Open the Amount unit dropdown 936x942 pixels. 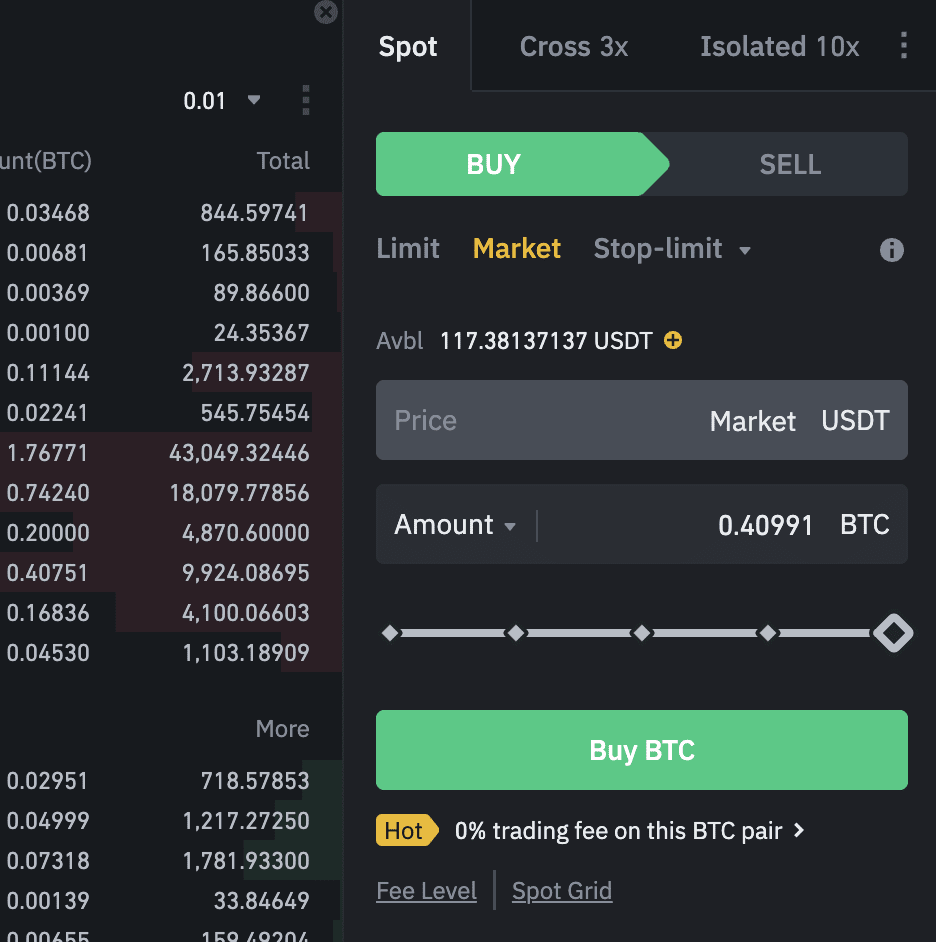(456, 525)
